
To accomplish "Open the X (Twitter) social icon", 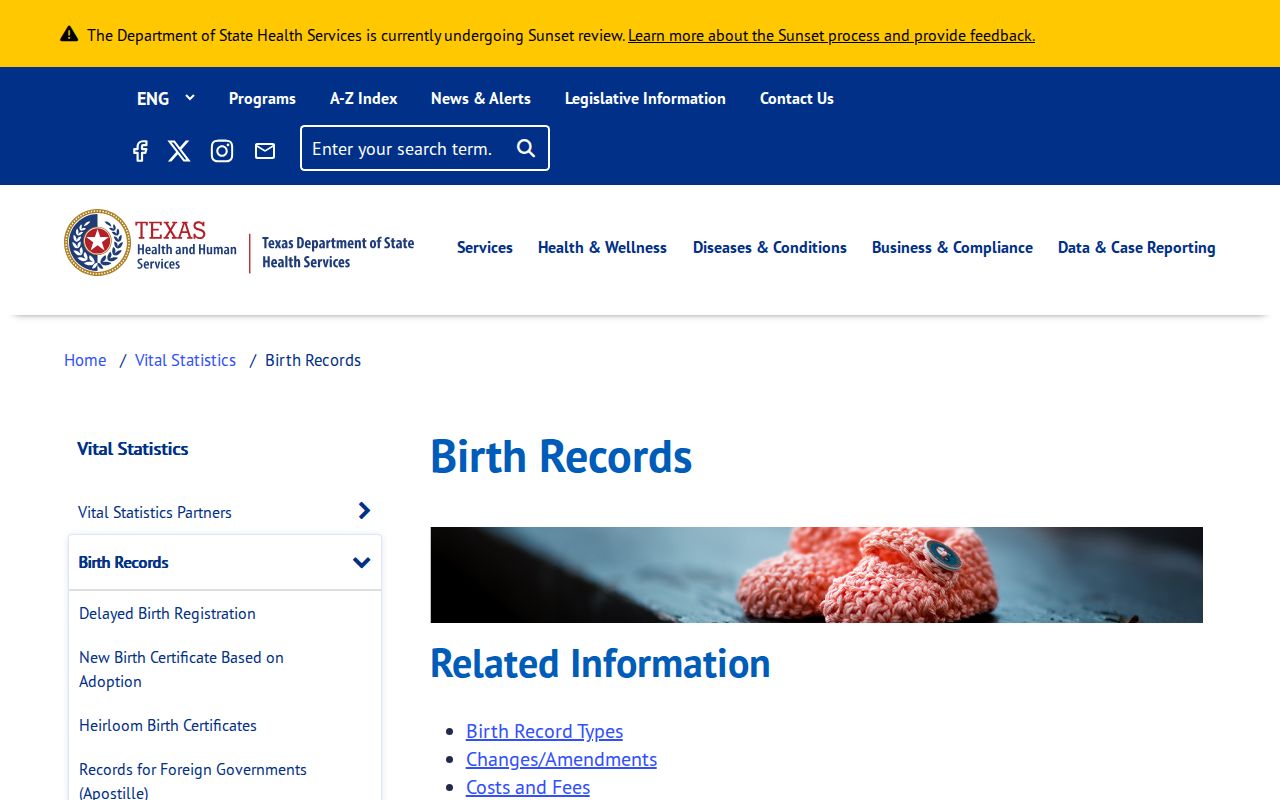I will [x=179, y=151].
